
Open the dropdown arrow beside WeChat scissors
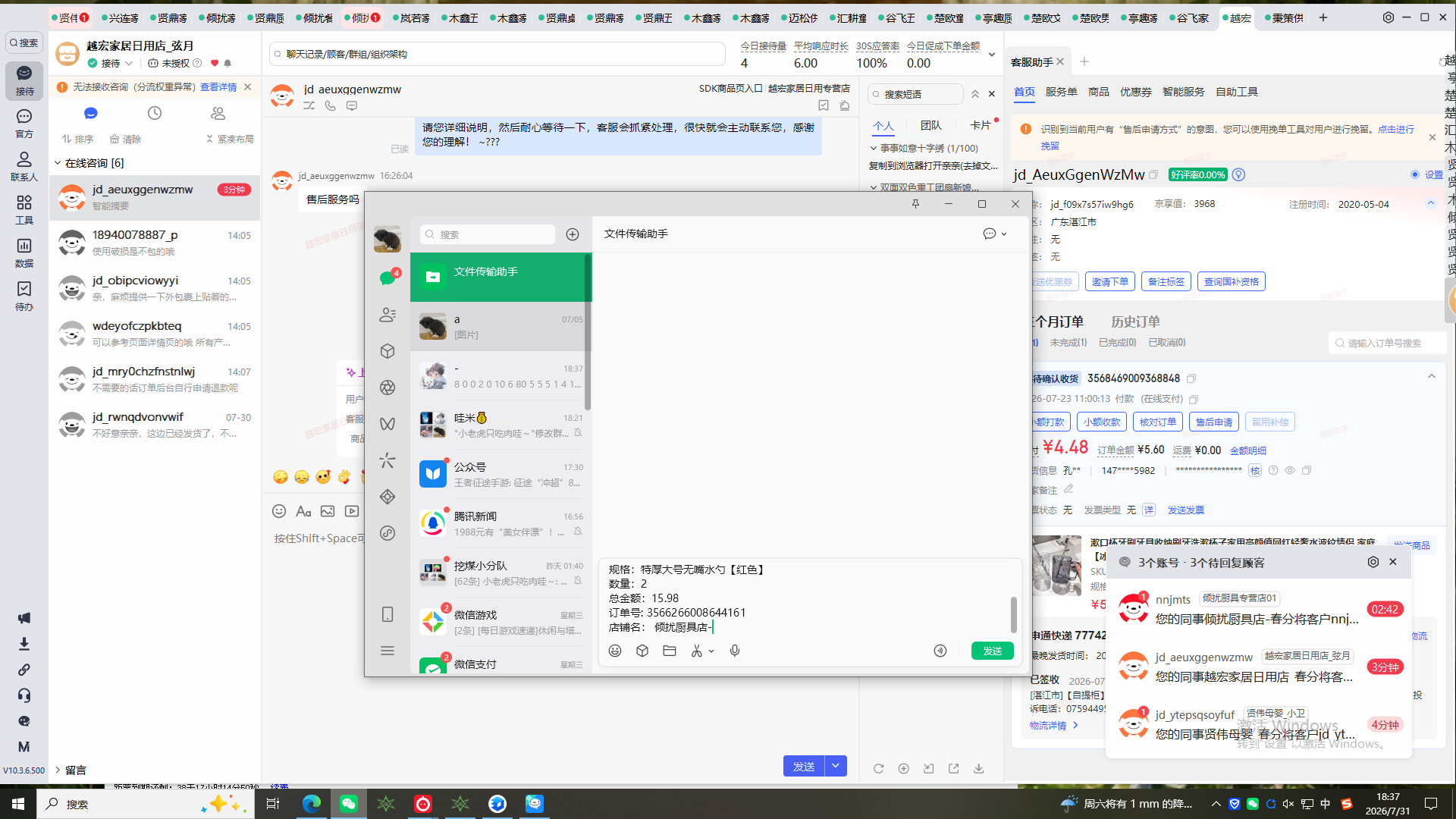[x=711, y=651]
